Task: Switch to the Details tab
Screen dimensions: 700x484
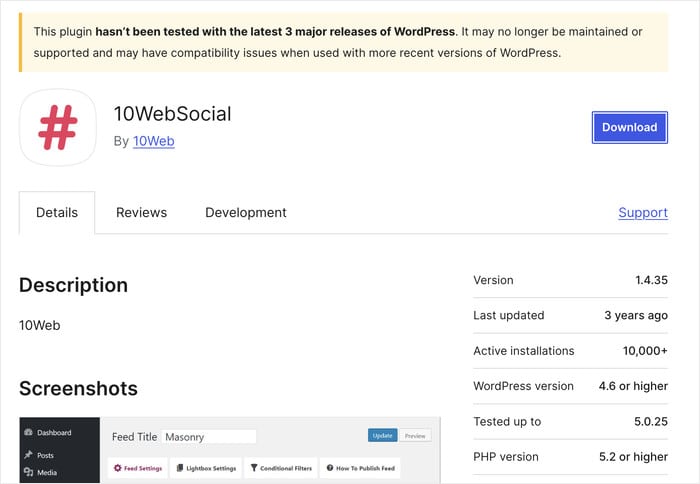Action: tap(57, 213)
